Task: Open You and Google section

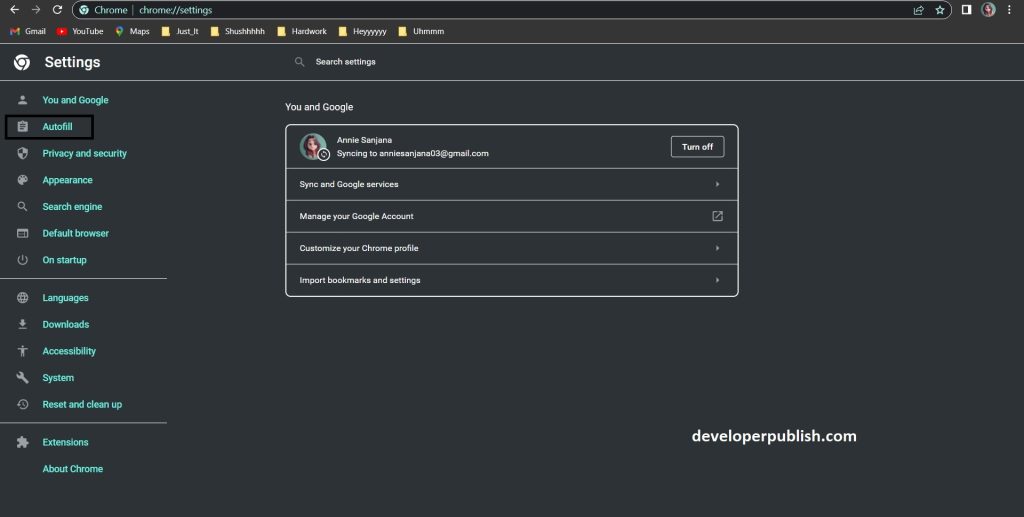Action: 75,100
